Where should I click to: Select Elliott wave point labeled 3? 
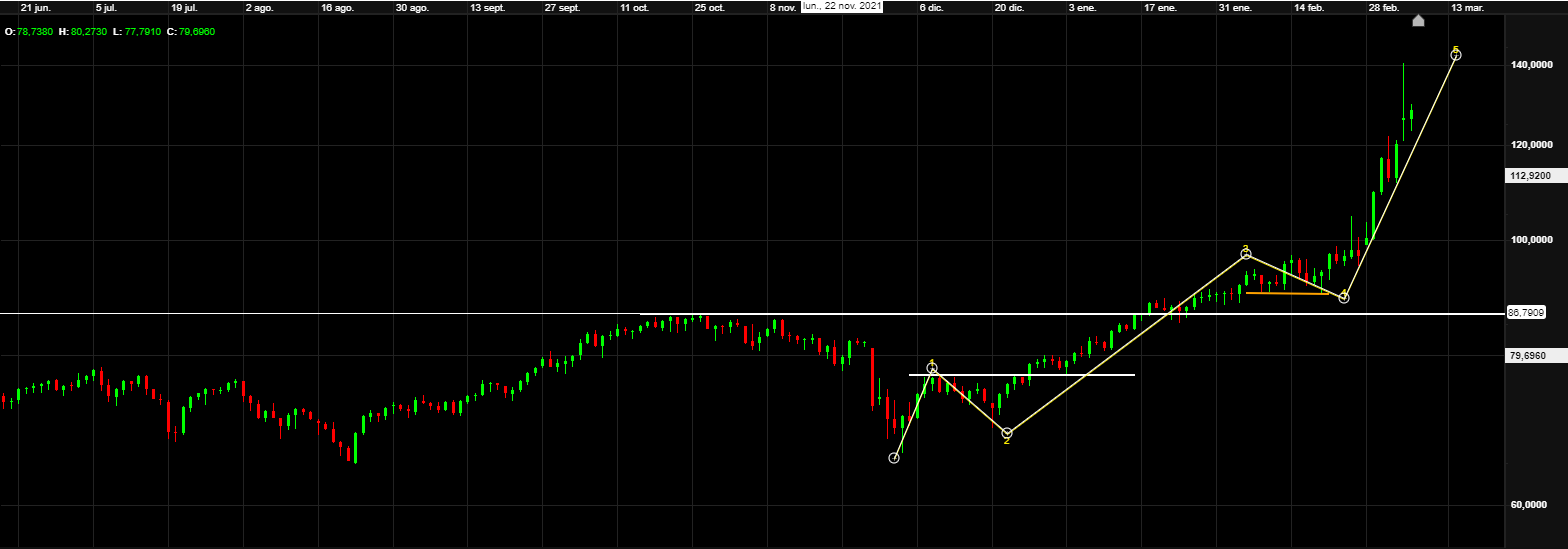[x=1246, y=254]
